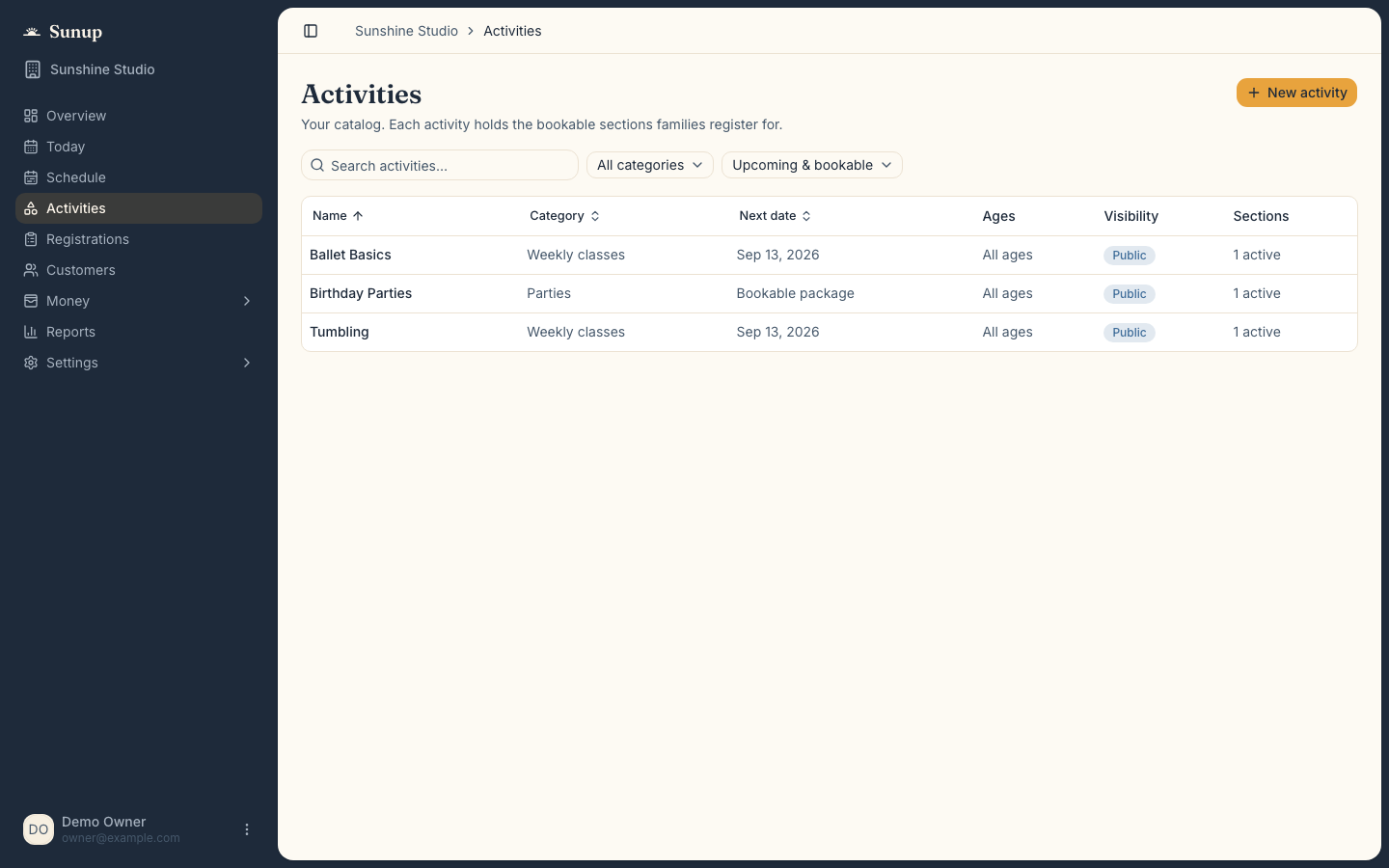Open the All categories dropdown
This screenshot has width=1389, height=868.
pos(650,165)
